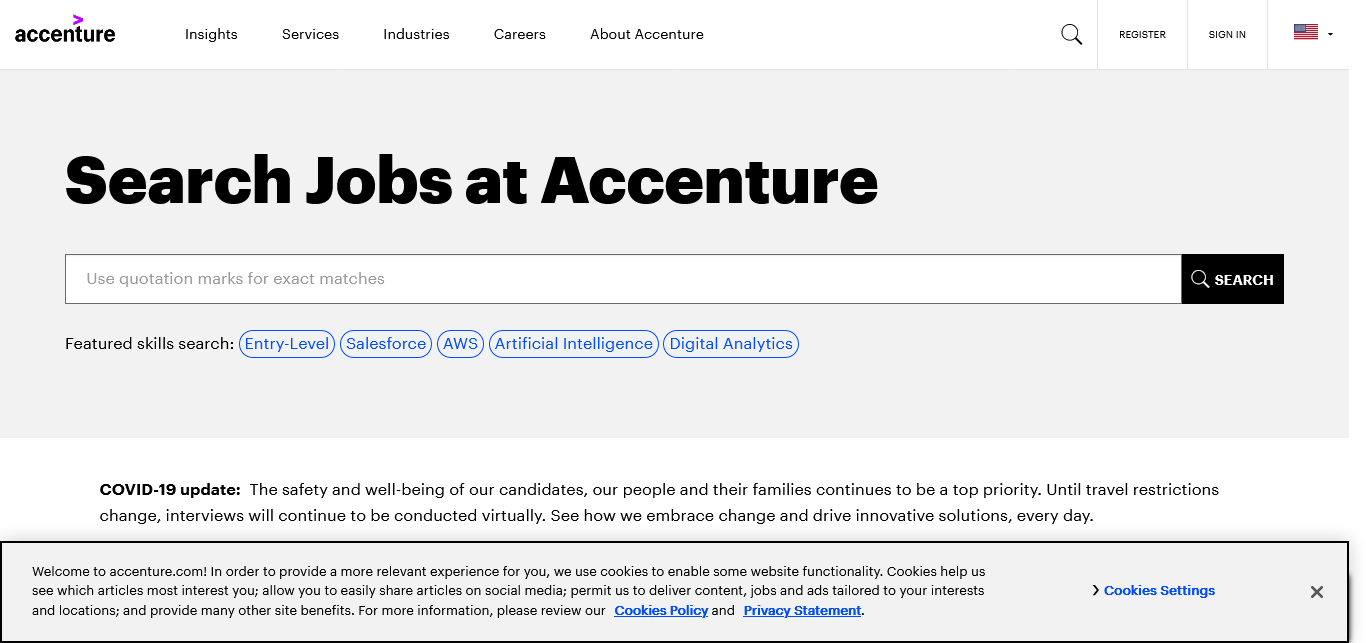This screenshot has height=643, width=1366.
Task: Pick the Artificial Intelligence skill tag
Action: [574, 344]
